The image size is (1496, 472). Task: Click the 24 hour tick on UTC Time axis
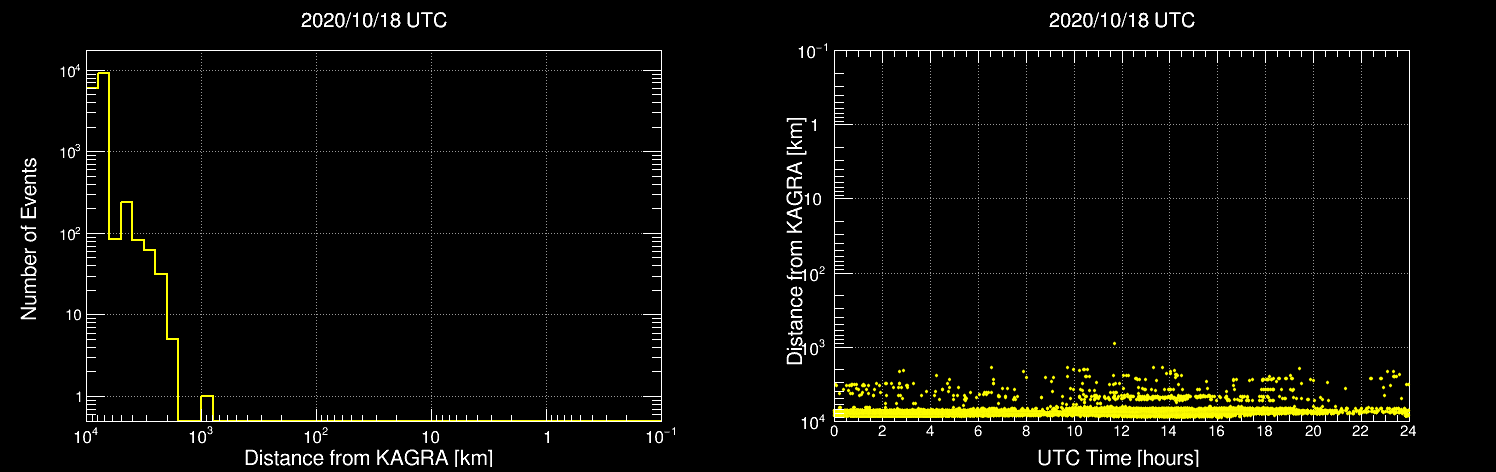pos(1409,431)
